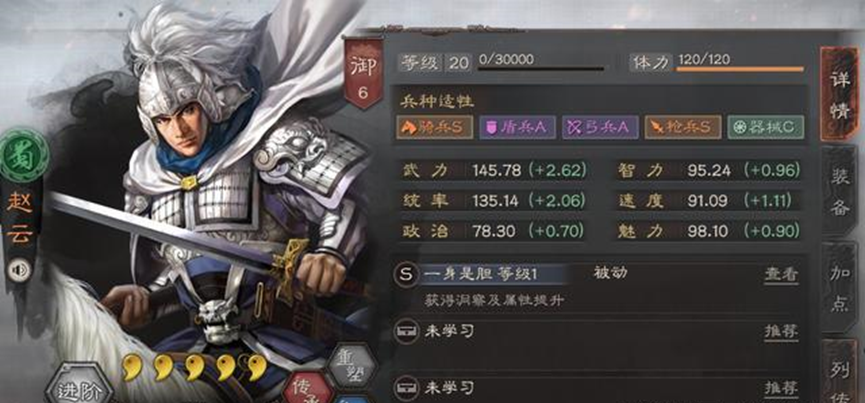The height and width of the screenshot is (403, 865).
Task: Switch to the 装备 equipment tab
Action: [x=840, y=190]
